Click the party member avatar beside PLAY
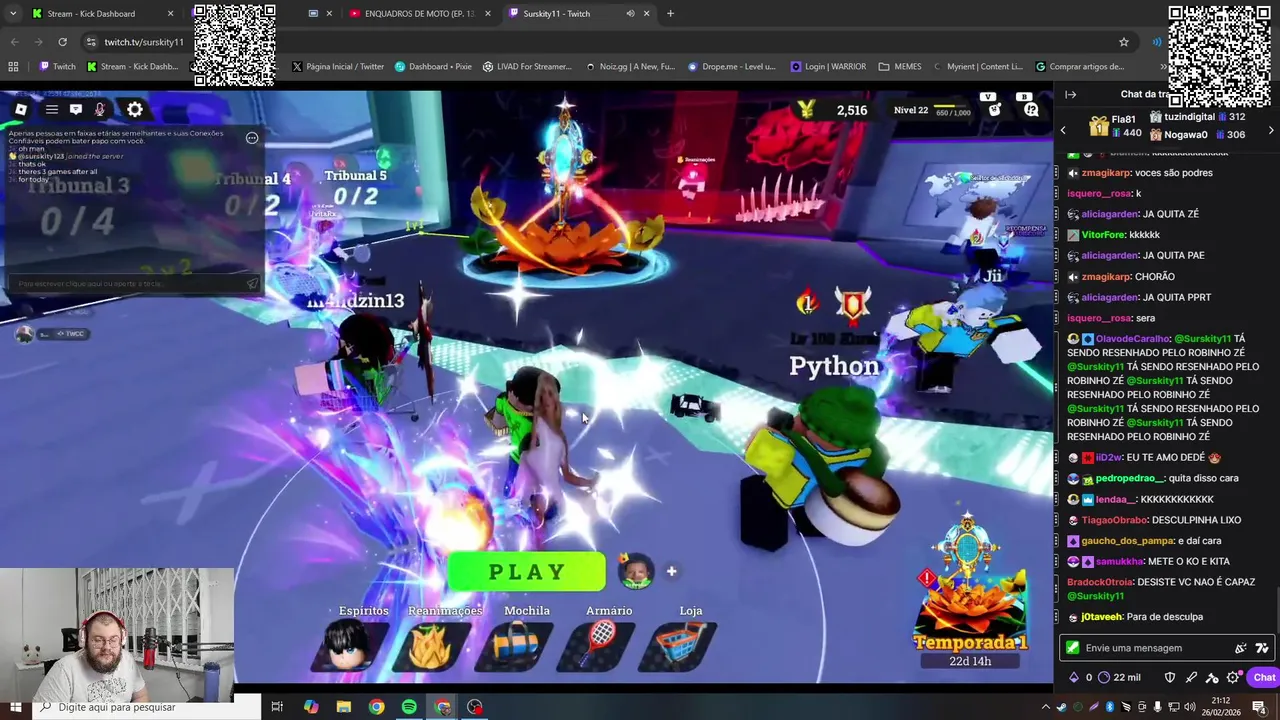The width and height of the screenshot is (1280, 720). click(x=636, y=571)
